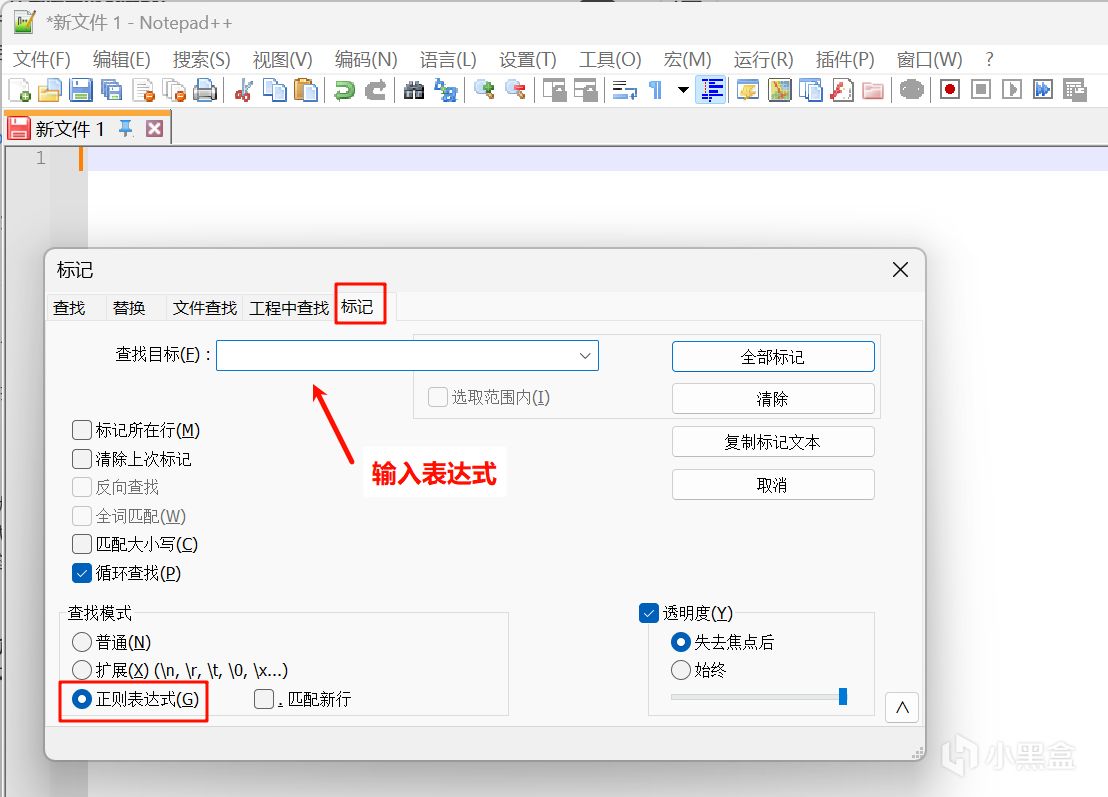Viewport: 1108px width, 797px height.
Task: Close the 新文件 1 tab
Action: (155, 128)
